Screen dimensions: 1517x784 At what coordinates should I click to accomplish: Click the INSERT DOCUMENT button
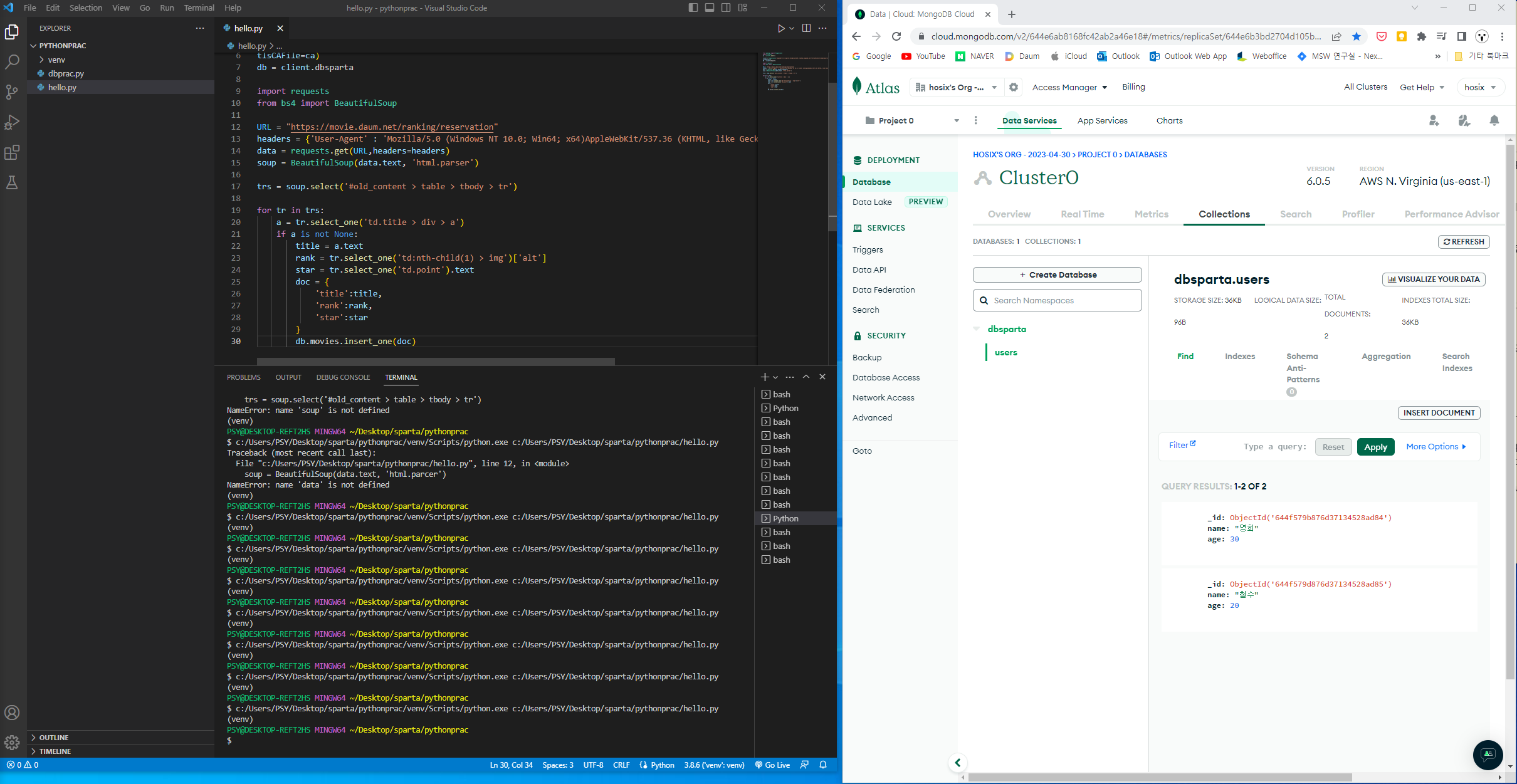[1439, 412]
